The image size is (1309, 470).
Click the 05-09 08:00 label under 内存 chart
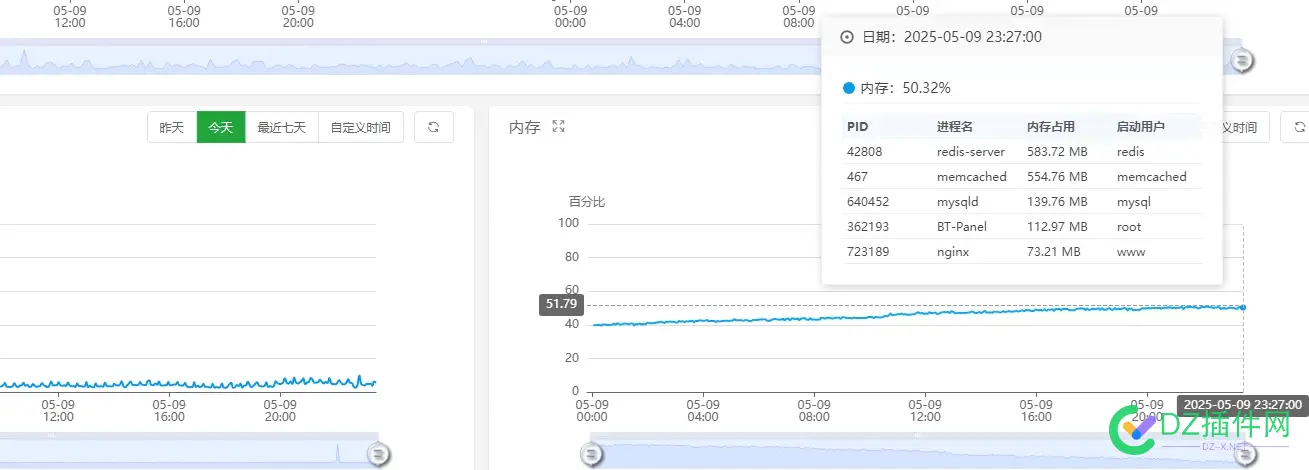(x=814, y=411)
